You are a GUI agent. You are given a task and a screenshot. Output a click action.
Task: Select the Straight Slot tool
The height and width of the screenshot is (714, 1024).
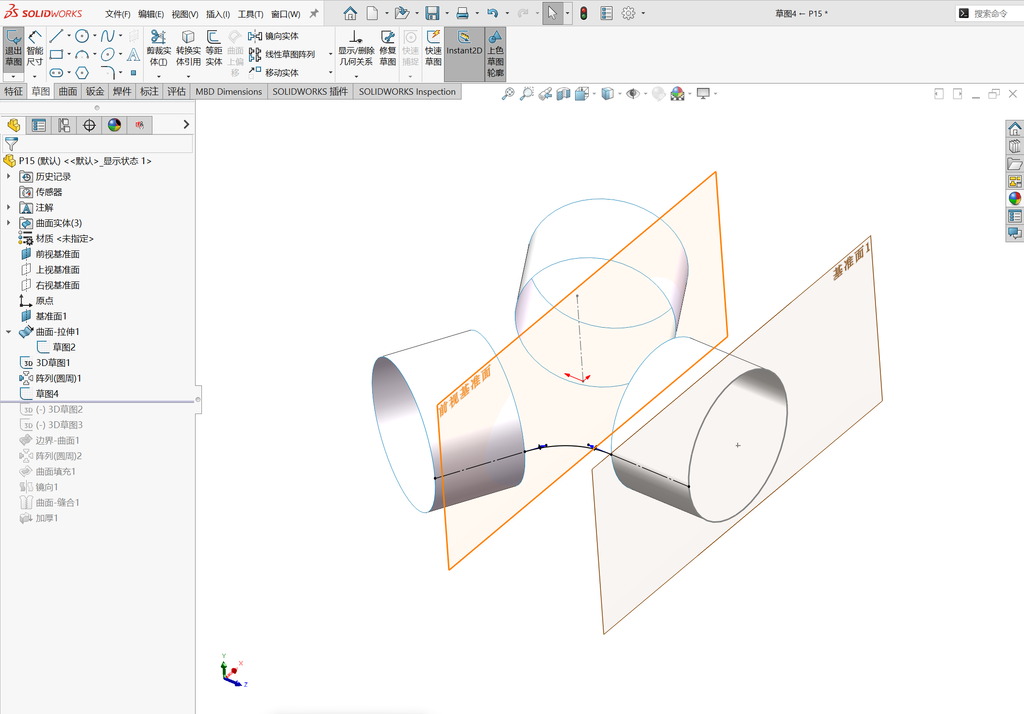(x=56, y=73)
